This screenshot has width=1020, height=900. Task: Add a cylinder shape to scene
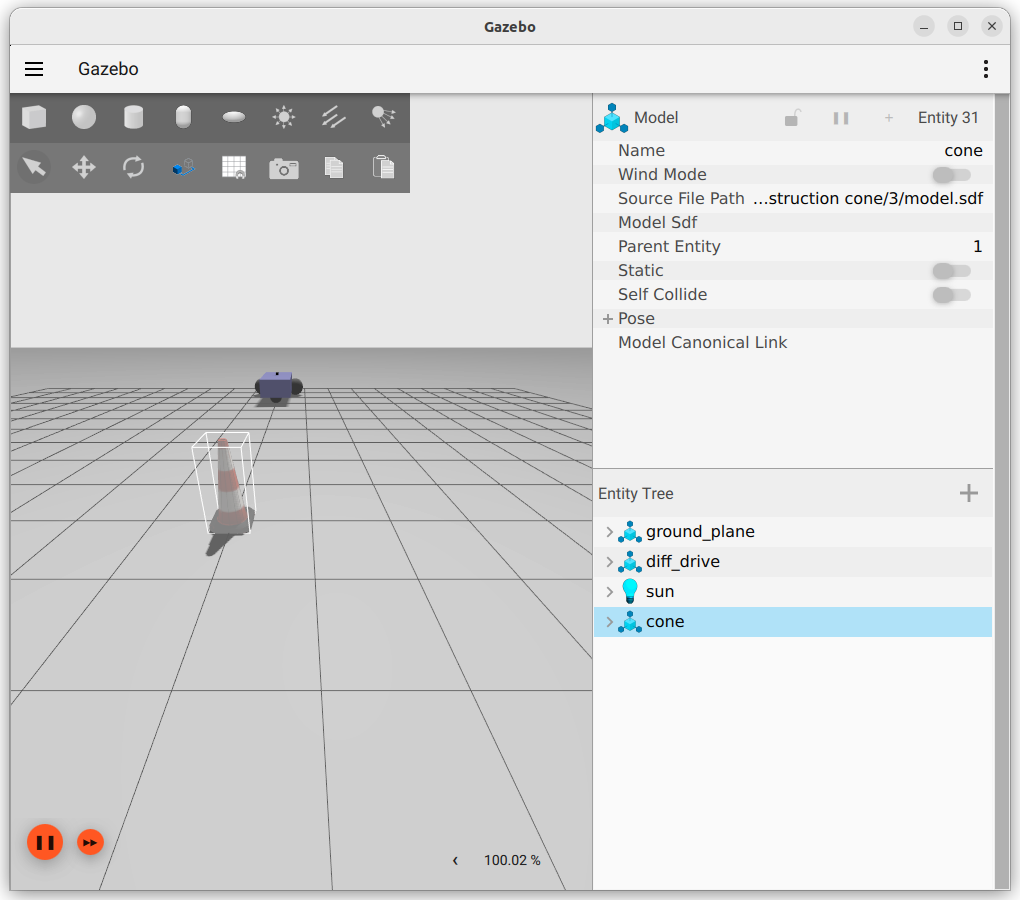point(133,118)
